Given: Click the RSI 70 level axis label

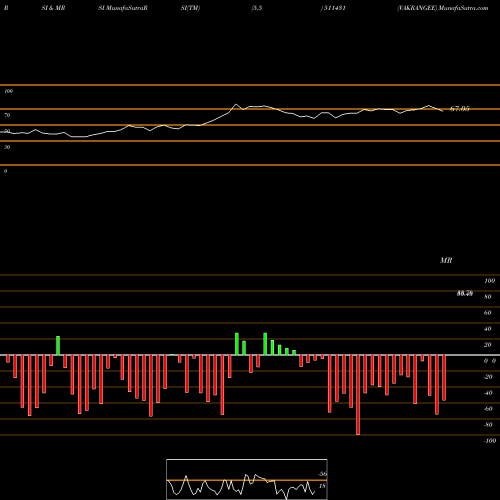Looking at the screenshot, I should [x=7, y=115].
